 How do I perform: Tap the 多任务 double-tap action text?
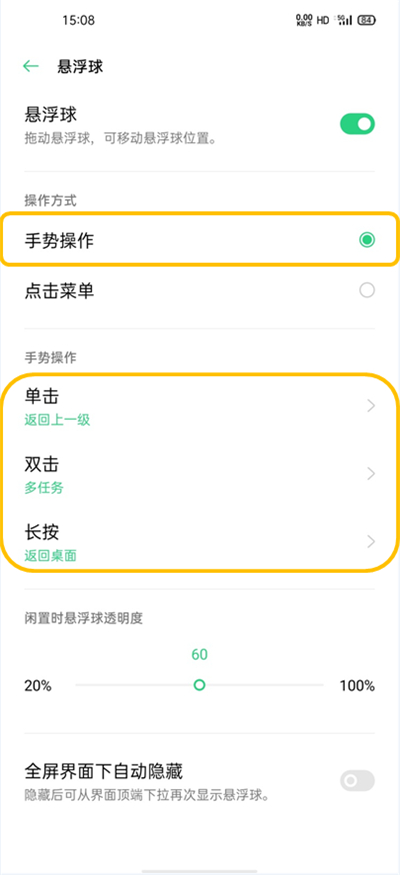pos(44,488)
